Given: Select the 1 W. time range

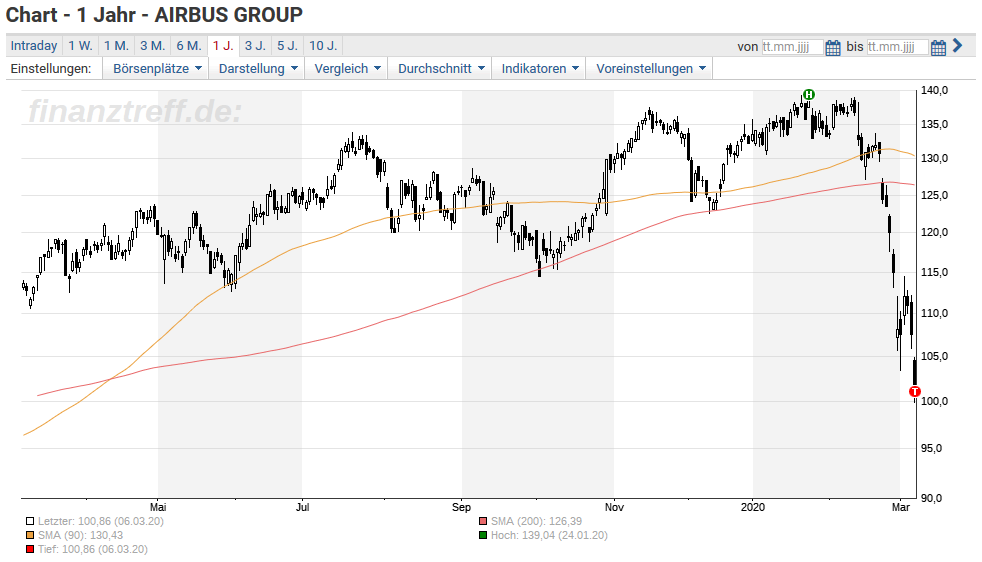Looking at the screenshot, I should [x=80, y=46].
